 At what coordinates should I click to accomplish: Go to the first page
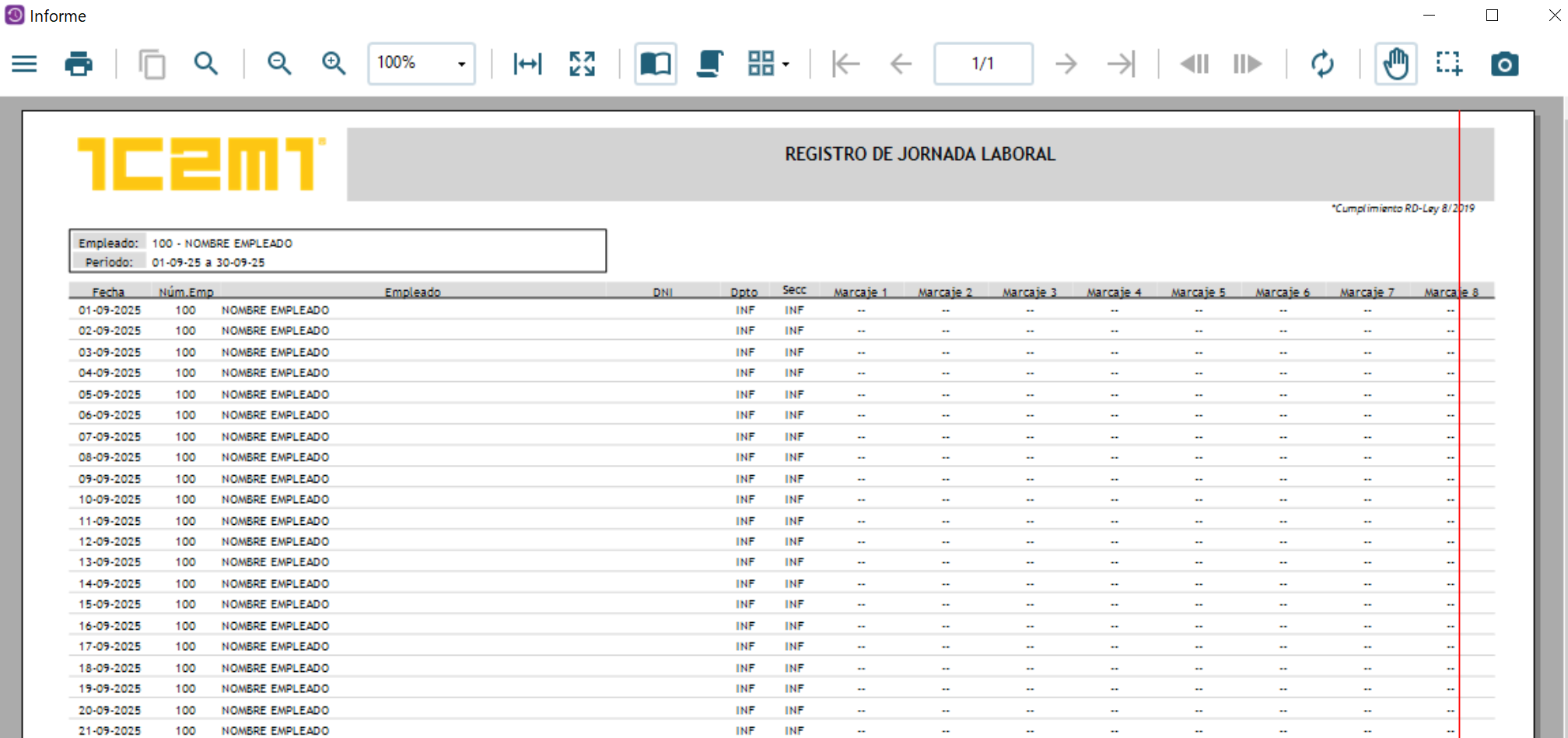845,64
